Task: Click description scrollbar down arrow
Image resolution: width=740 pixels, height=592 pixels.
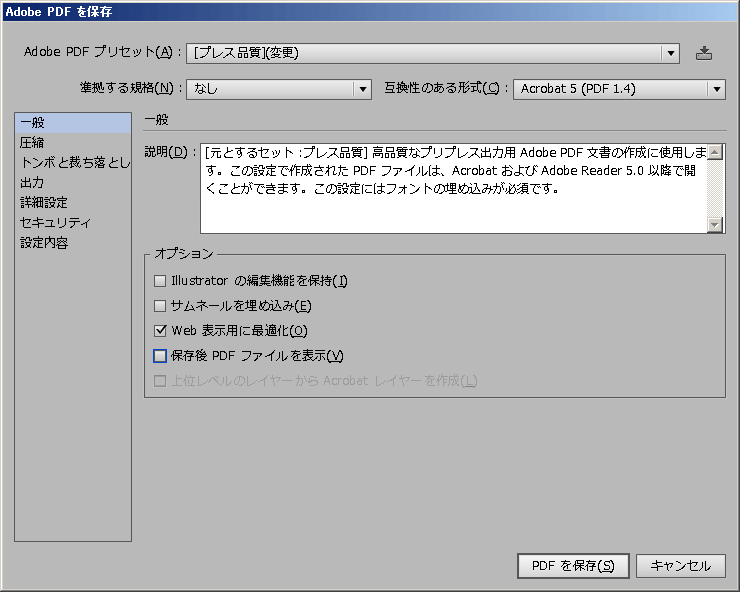Action: (715, 225)
